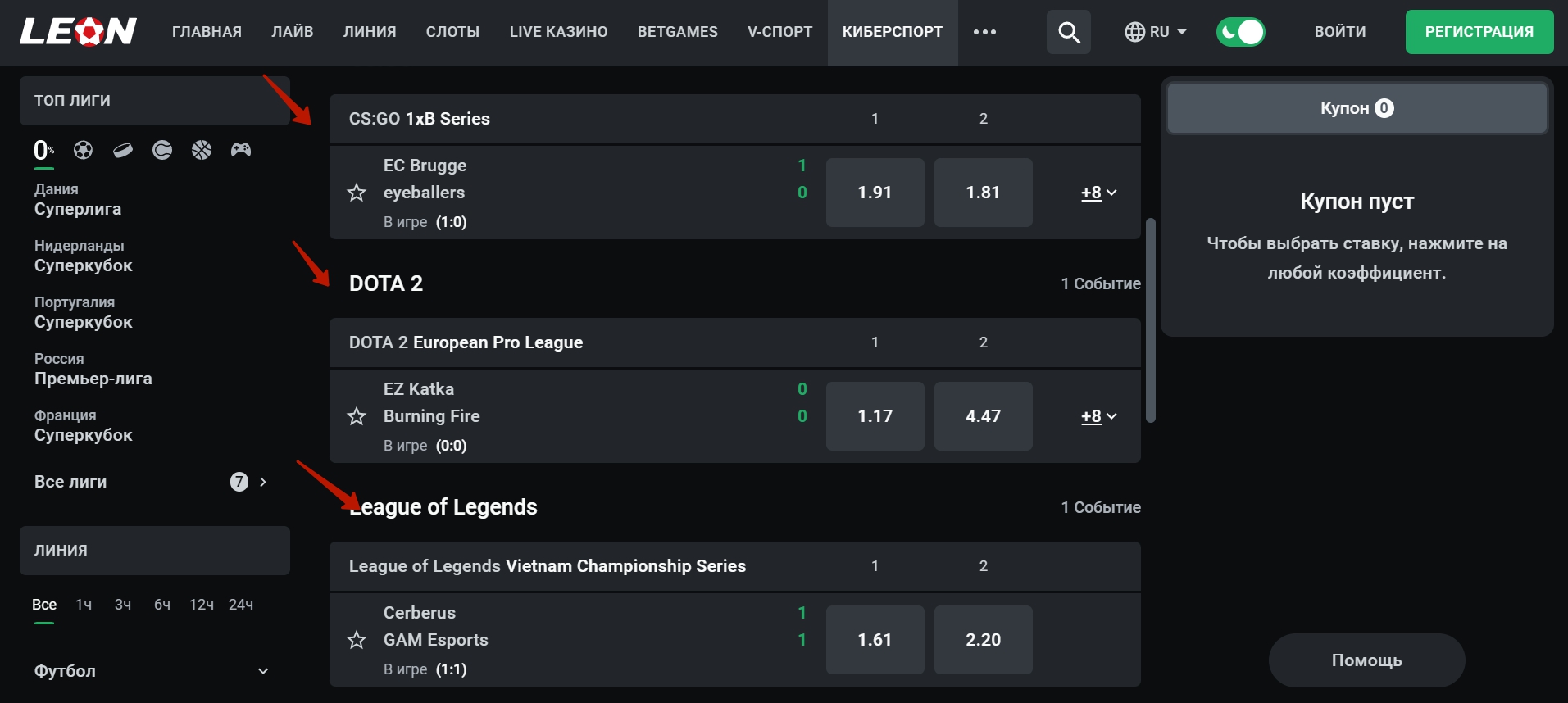1568x703 pixels.
Task: Open Все лиги list
Action: [72, 482]
